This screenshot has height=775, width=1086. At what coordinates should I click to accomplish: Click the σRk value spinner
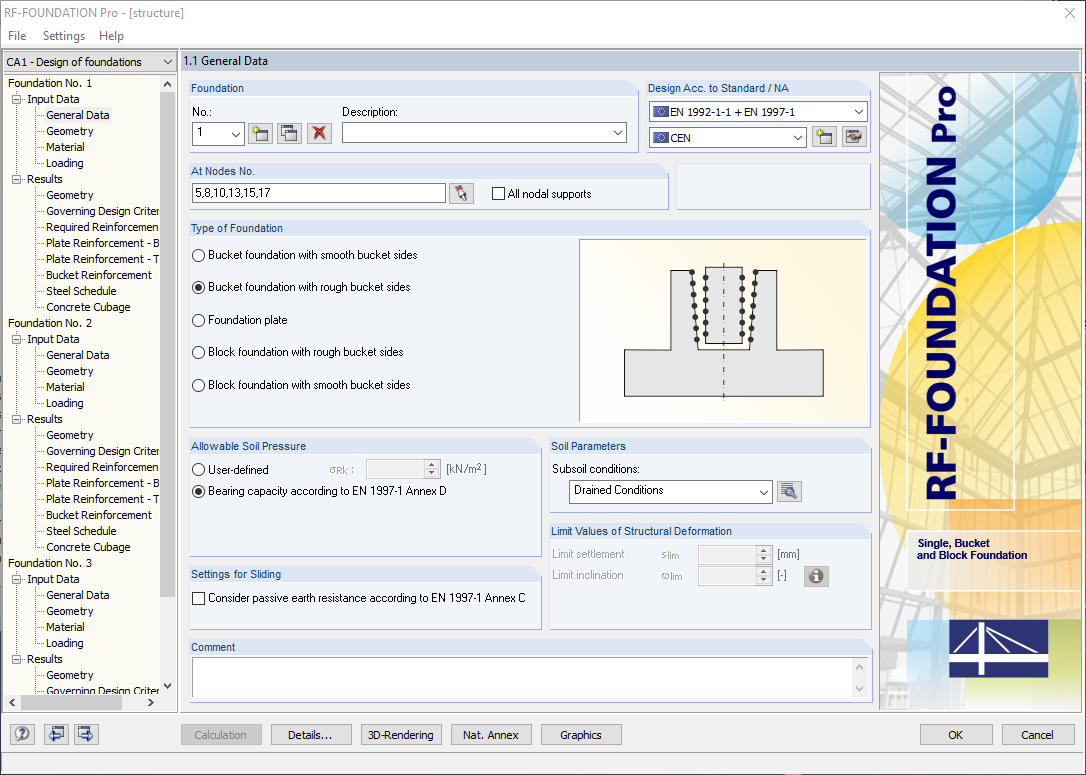point(431,470)
